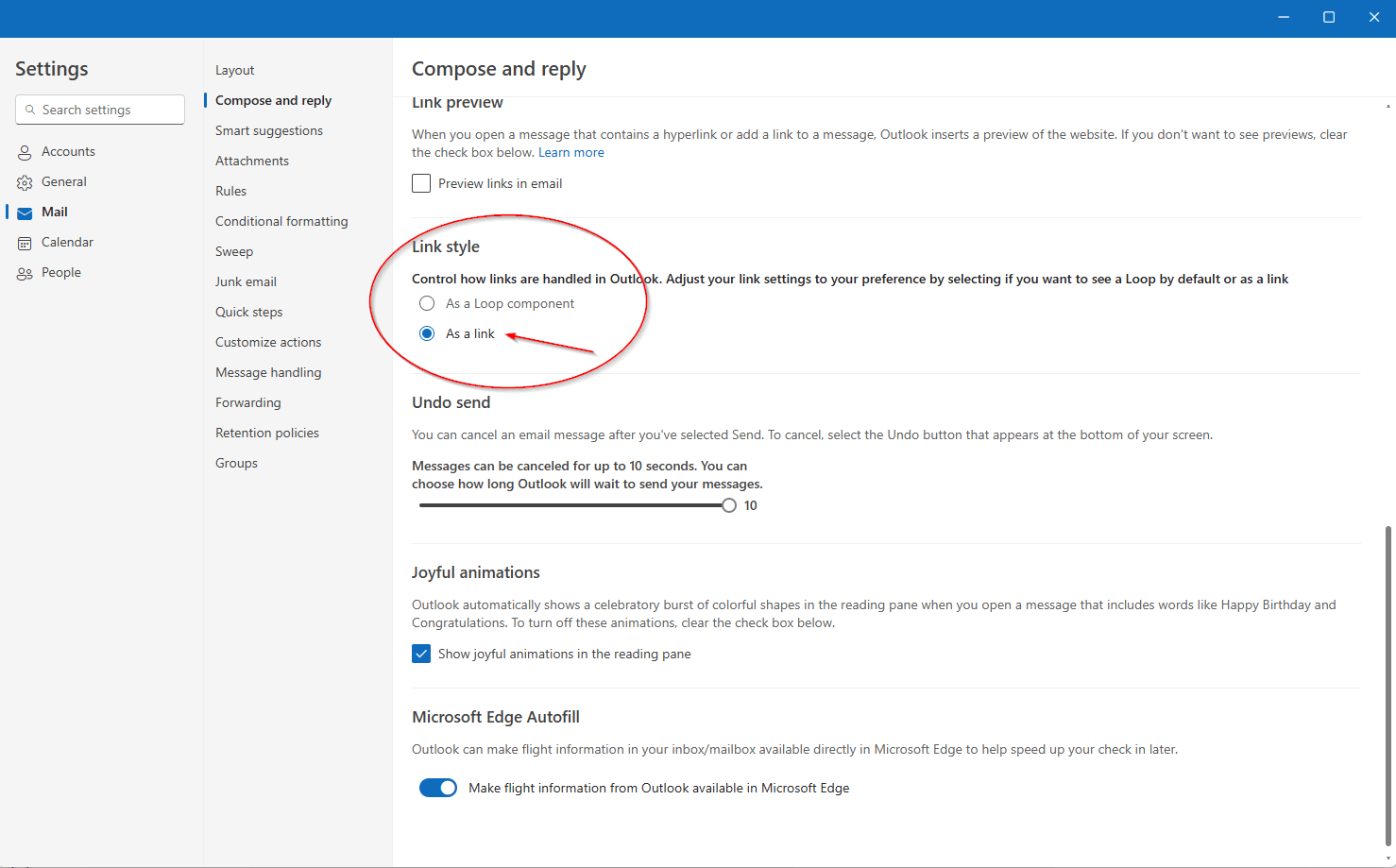This screenshot has height=868, width=1396.
Task: Check Preview links in email box
Action: point(421,183)
